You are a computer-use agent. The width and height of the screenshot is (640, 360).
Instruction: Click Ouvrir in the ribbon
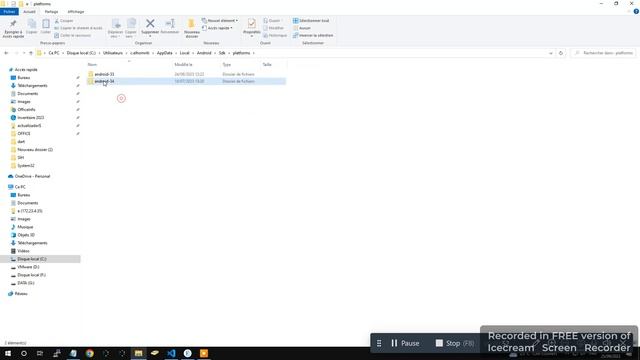click(272, 20)
